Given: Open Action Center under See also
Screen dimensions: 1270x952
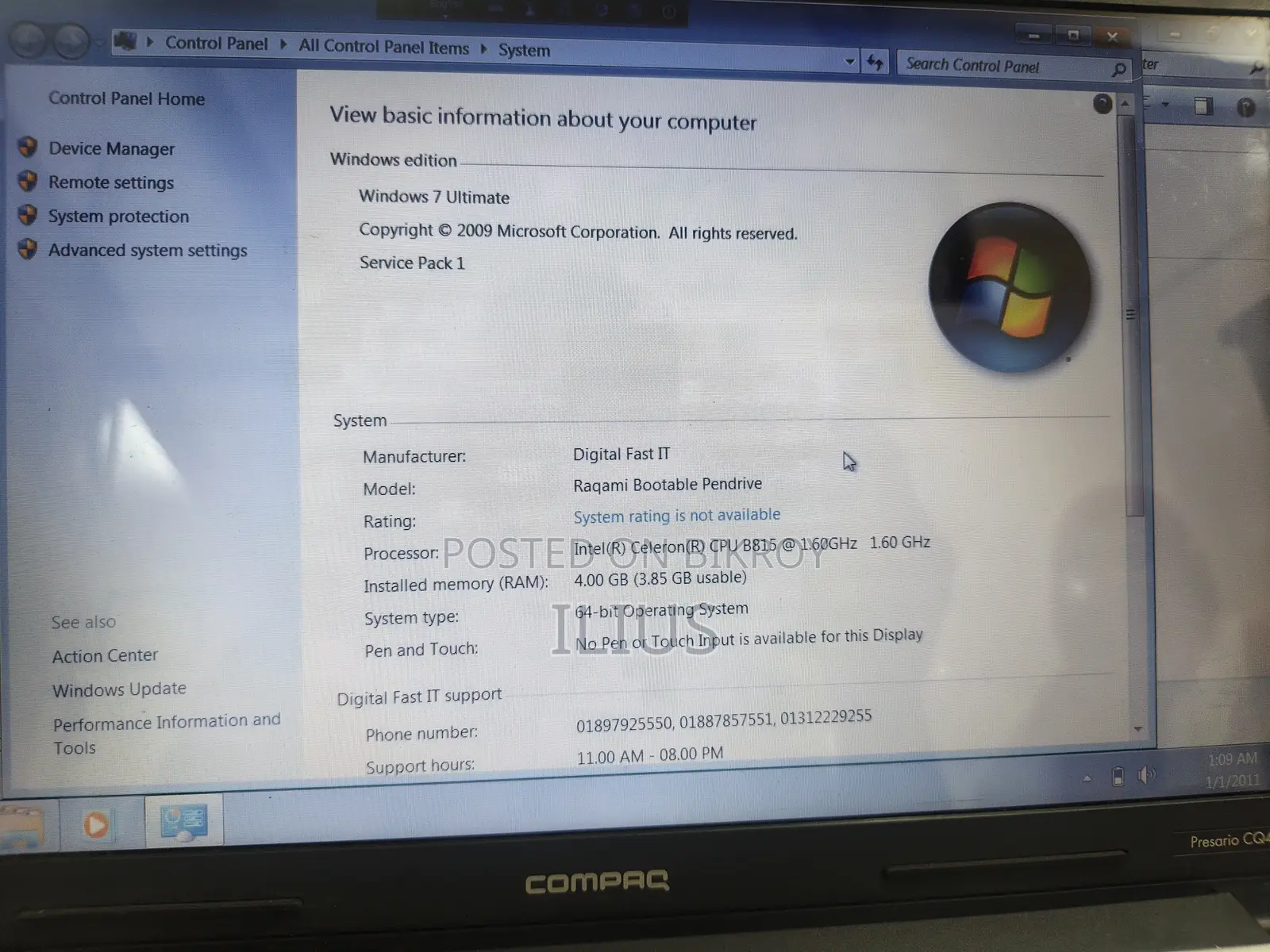Looking at the screenshot, I should [x=105, y=656].
